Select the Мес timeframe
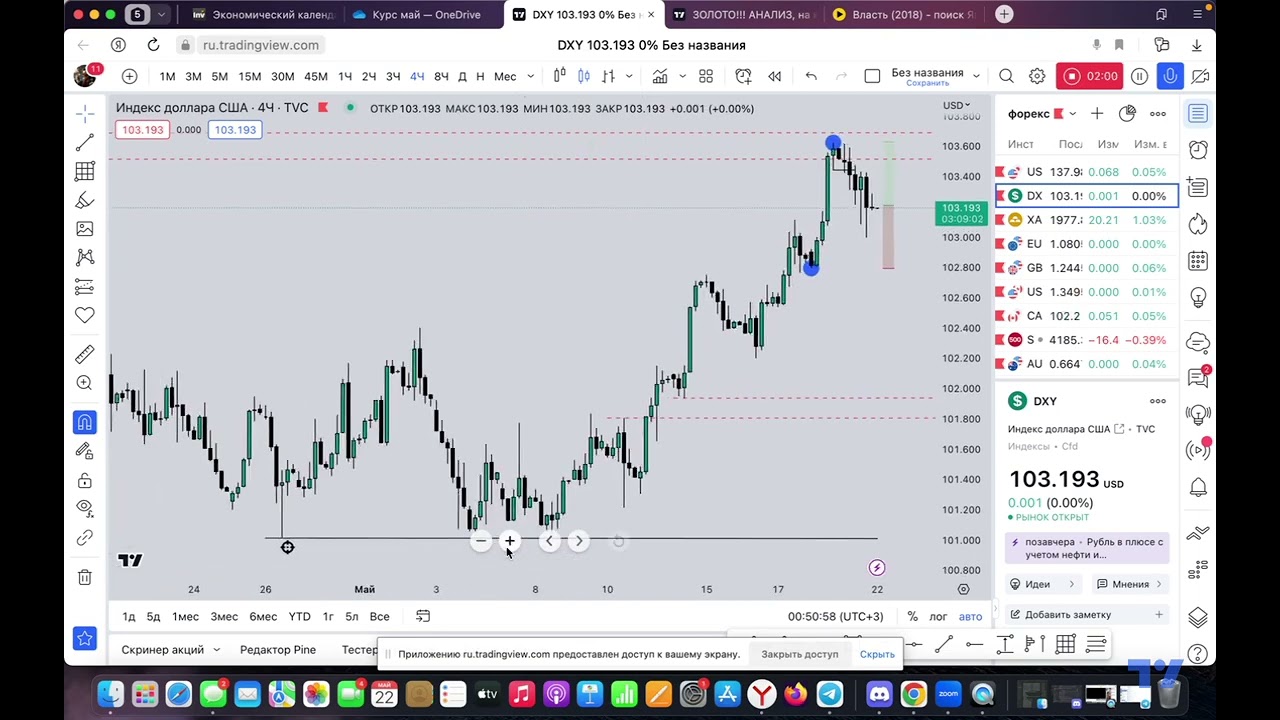The height and width of the screenshot is (720, 1280). [505, 77]
